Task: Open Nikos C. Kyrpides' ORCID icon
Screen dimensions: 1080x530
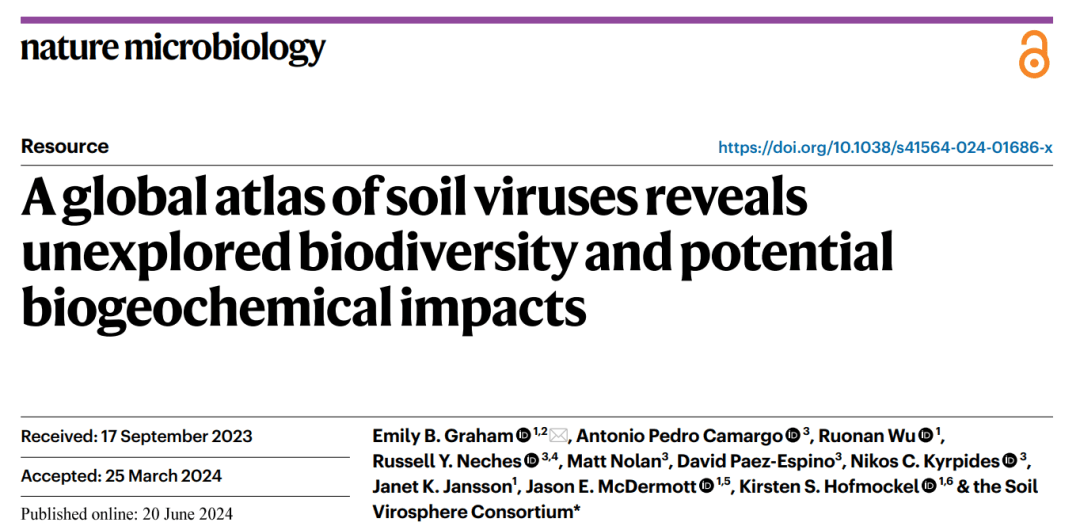Action: point(1011,460)
